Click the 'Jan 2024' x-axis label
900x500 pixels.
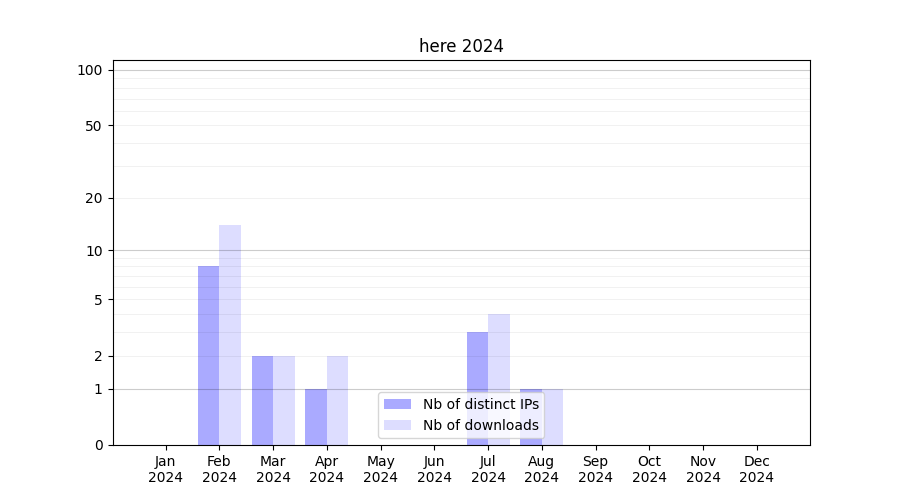166,469
